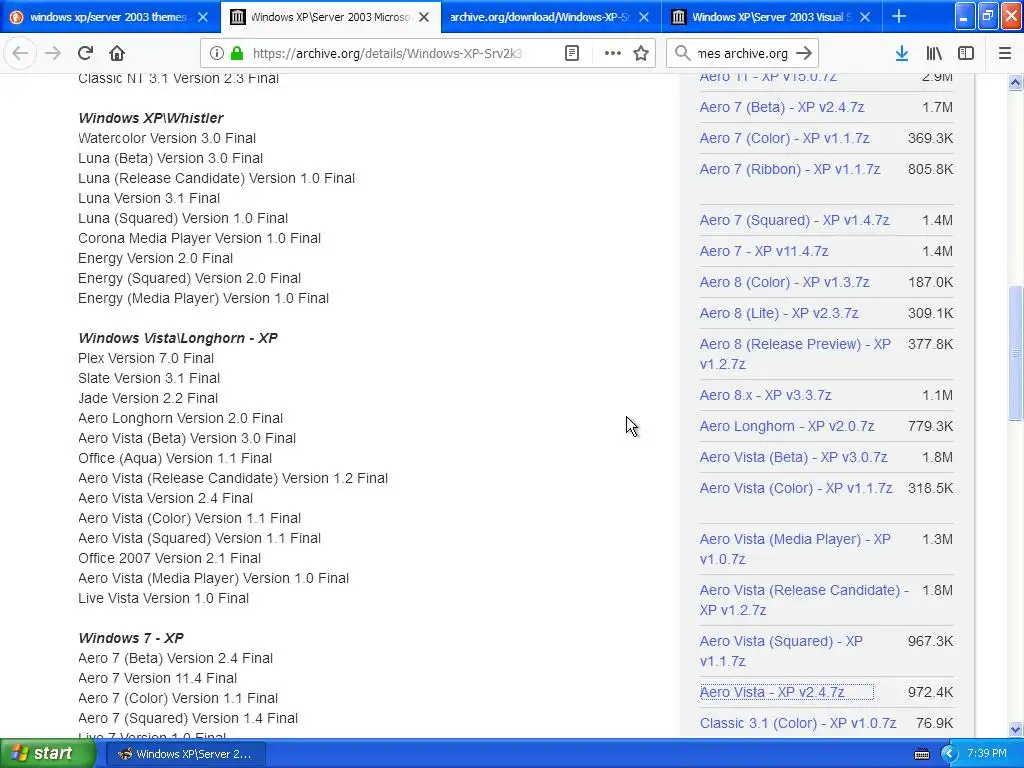Download Aero 8 (Release Preview) - XP v1.2.7z
Image resolution: width=1024 pixels, height=768 pixels.
[x=795, y=354]
